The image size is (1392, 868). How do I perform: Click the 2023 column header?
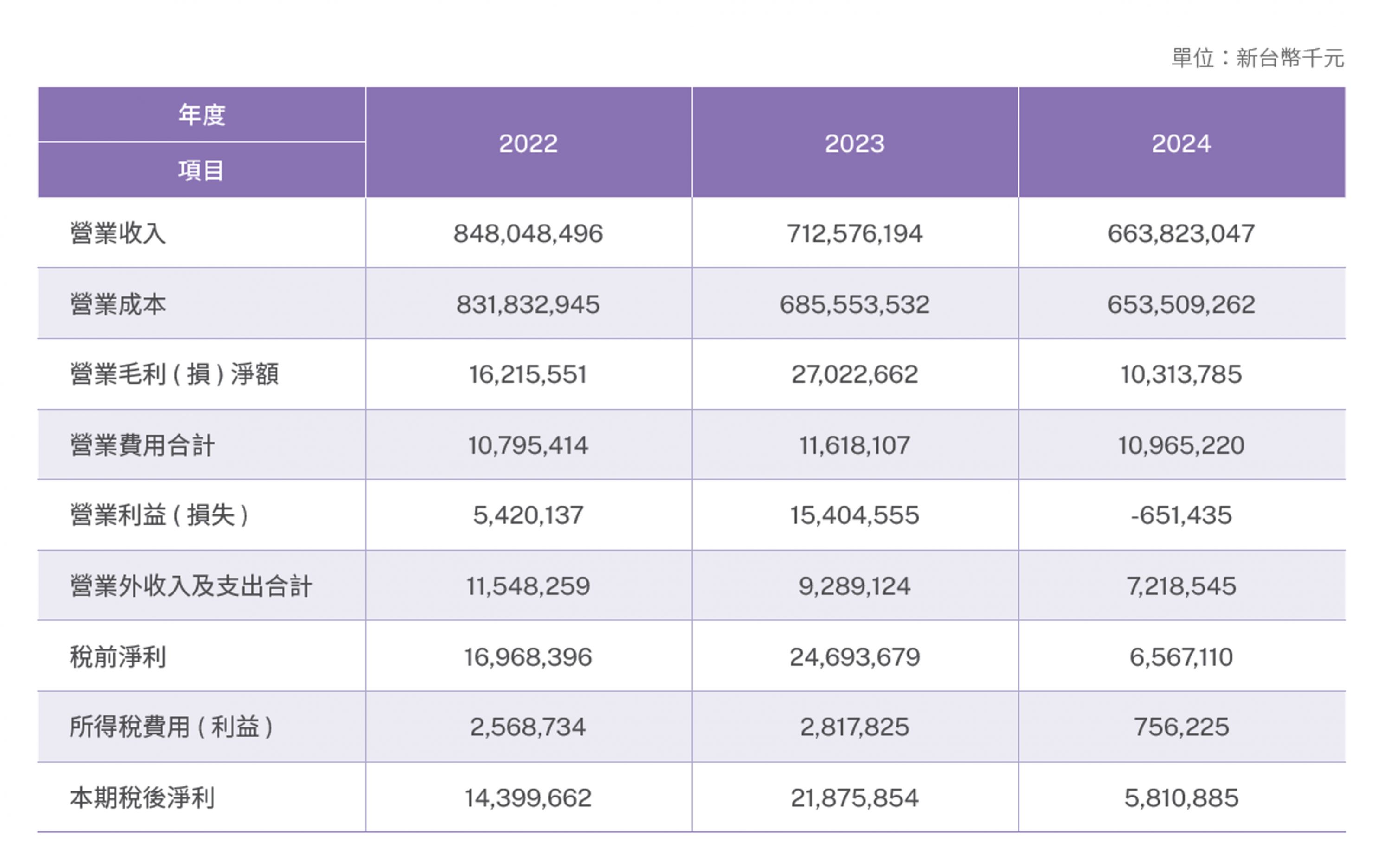click(x=854, y=143)
